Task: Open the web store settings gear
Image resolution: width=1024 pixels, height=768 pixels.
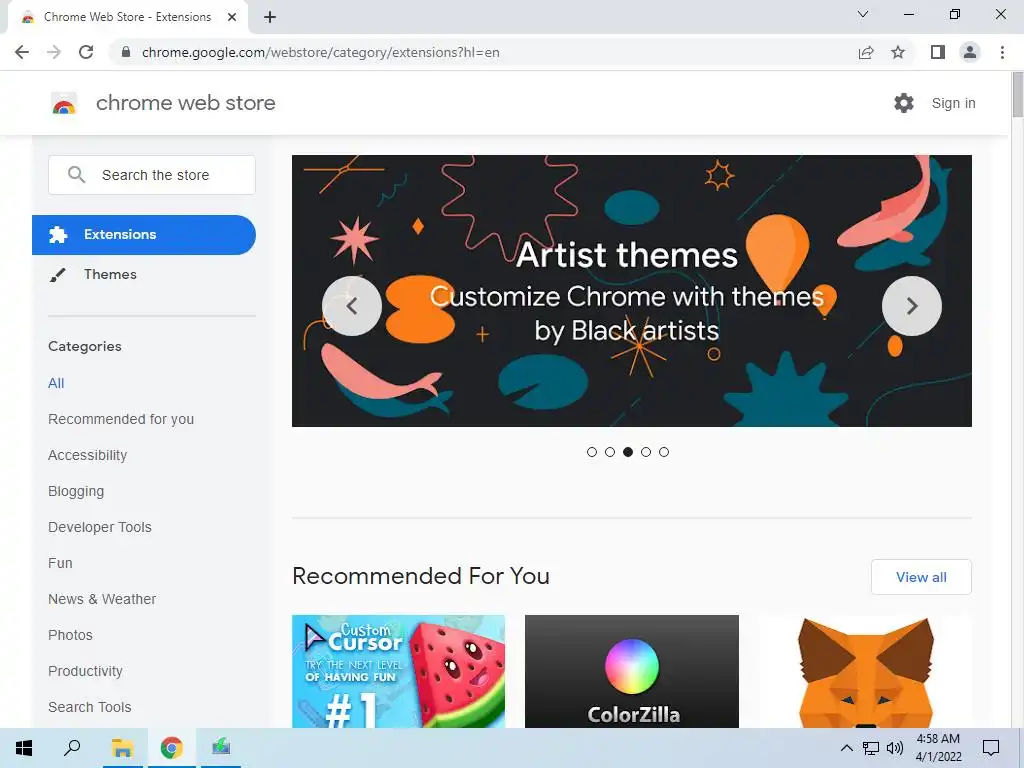Action: 904,103
